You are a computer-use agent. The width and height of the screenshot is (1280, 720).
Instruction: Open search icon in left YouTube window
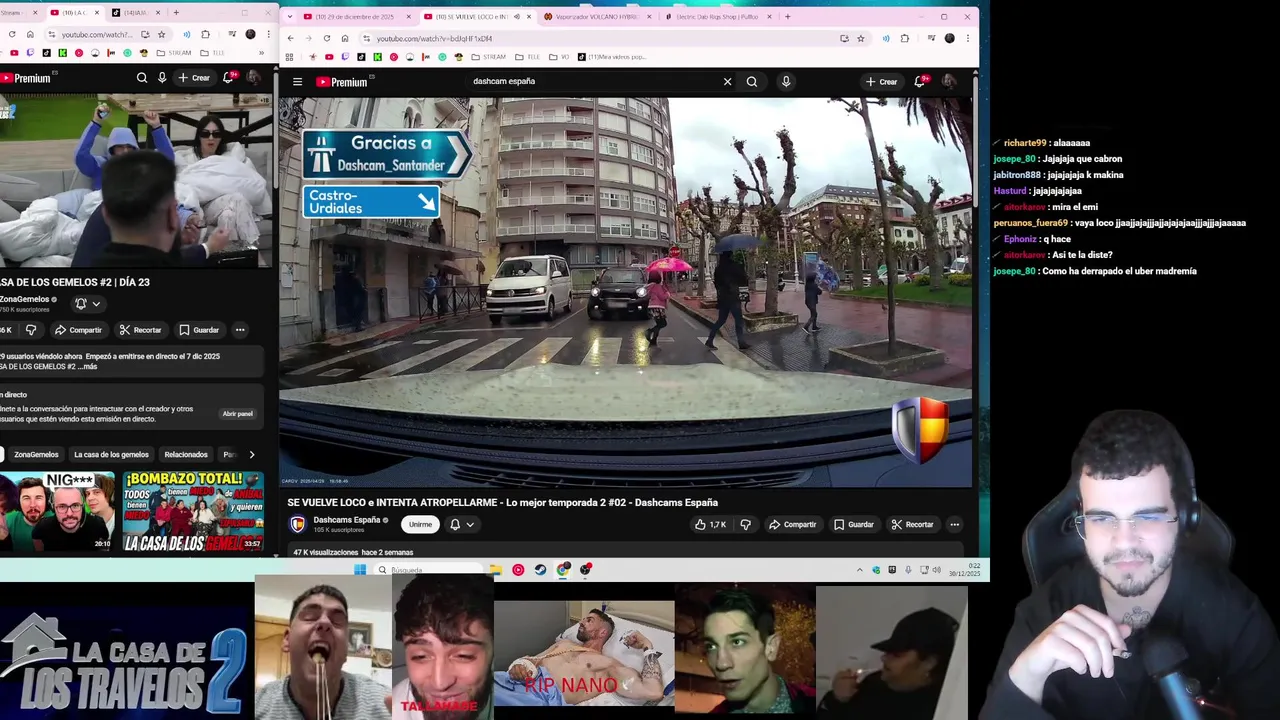pos(142,78)
